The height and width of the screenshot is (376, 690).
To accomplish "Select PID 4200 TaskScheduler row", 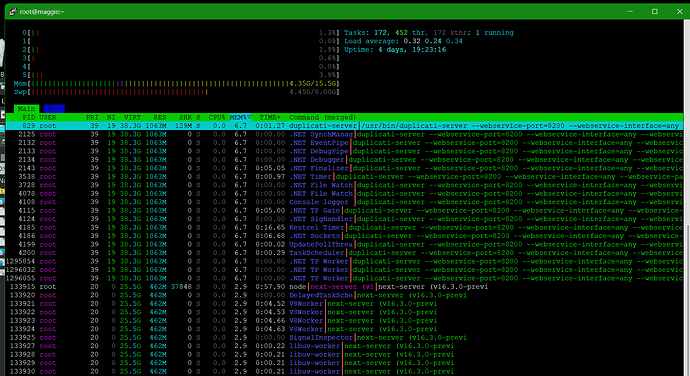I will pyautogui.click(x=344, y=253).
